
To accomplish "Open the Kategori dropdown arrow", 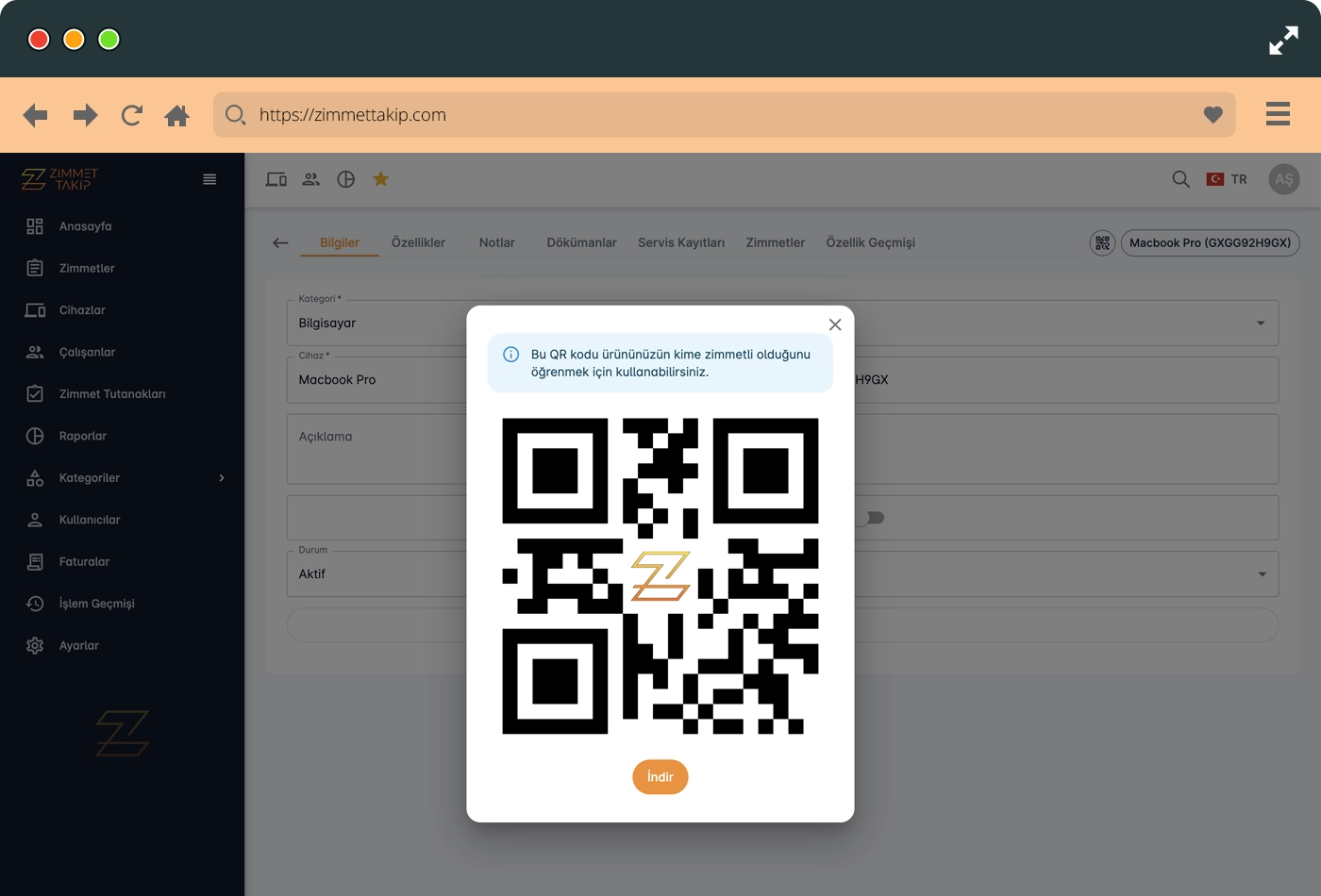I will click(x=1261, y=324).
